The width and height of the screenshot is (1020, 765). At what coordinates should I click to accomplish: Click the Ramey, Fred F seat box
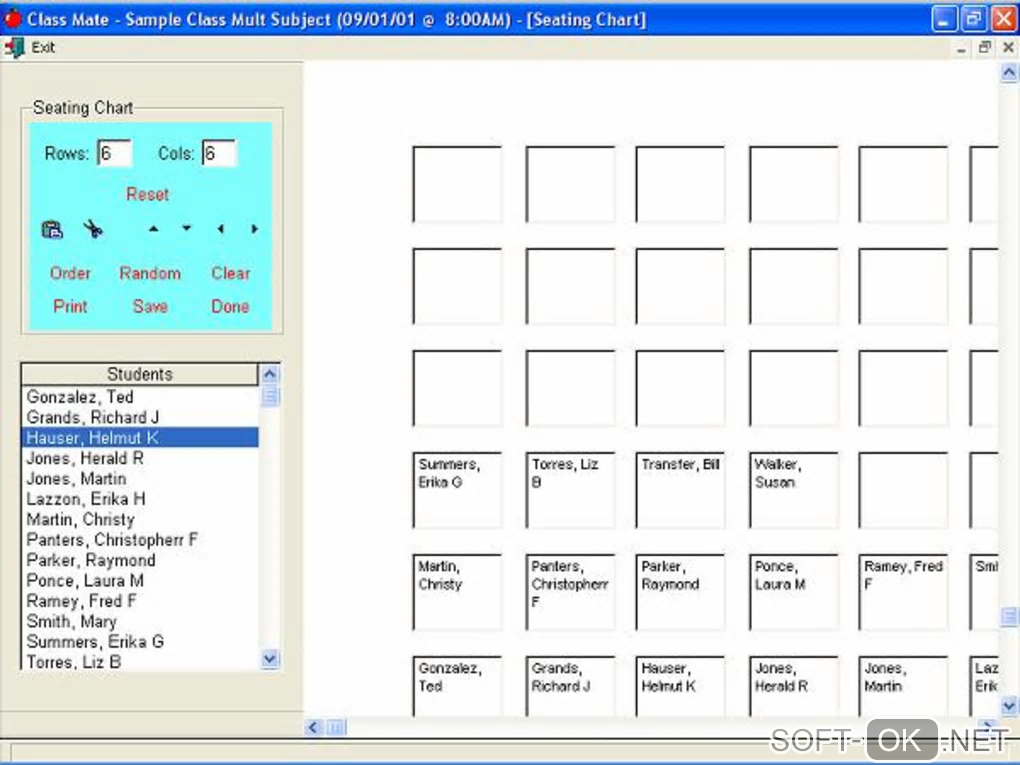tap(904, 593)
